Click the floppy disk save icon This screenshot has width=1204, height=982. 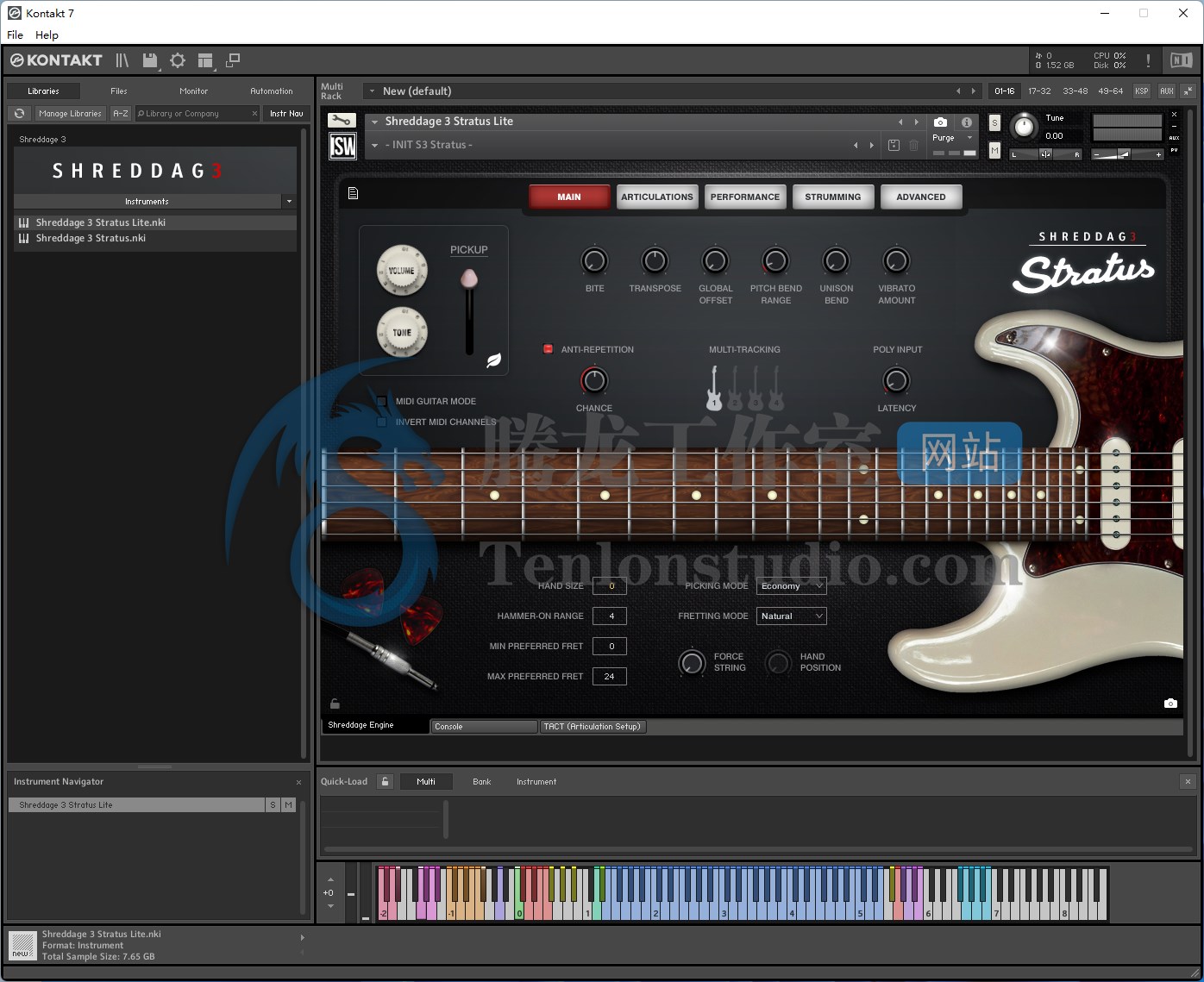tap(150, 60)
